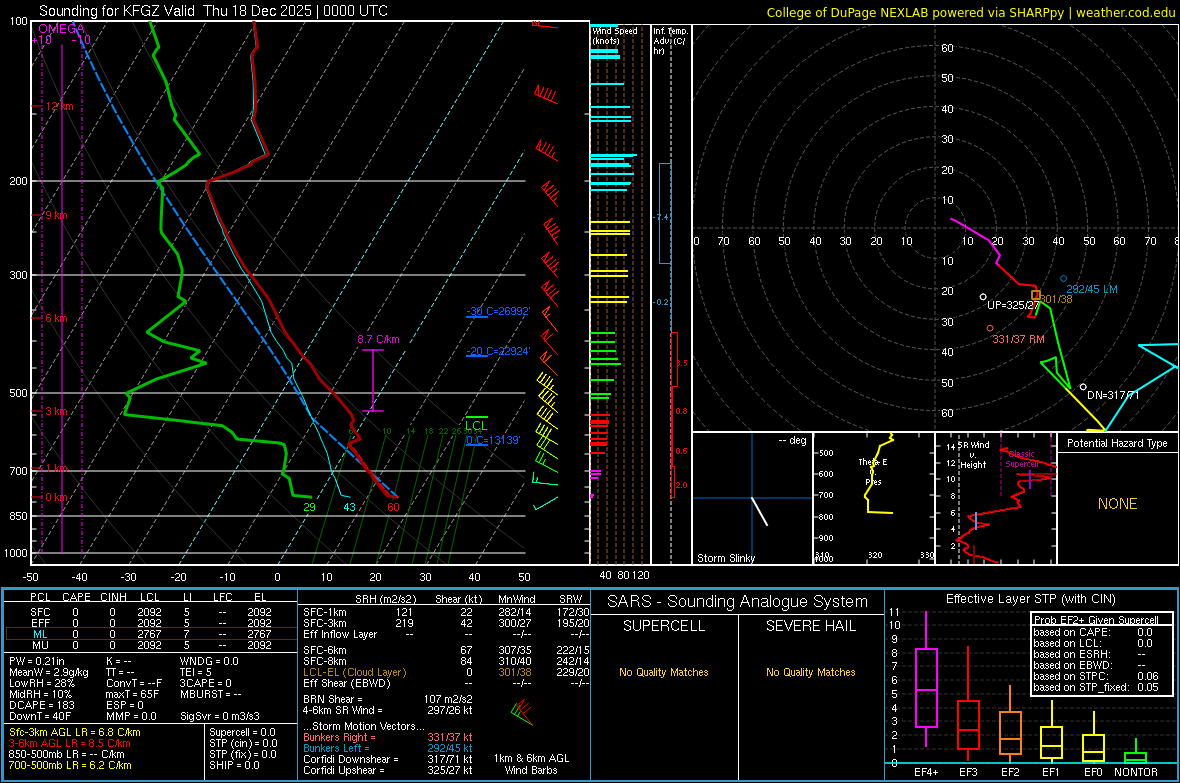Click '700-500mb LR = 6.2 C/km'

(70, 765)
